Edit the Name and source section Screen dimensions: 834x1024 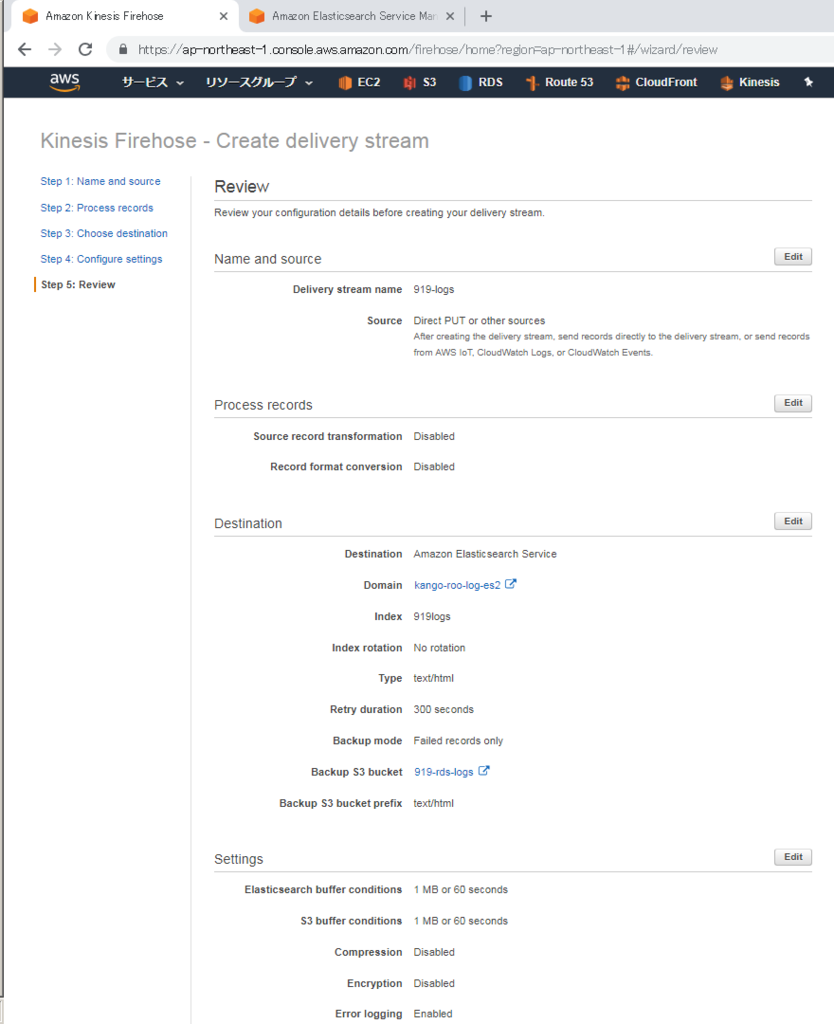click(x=793, y=257)
